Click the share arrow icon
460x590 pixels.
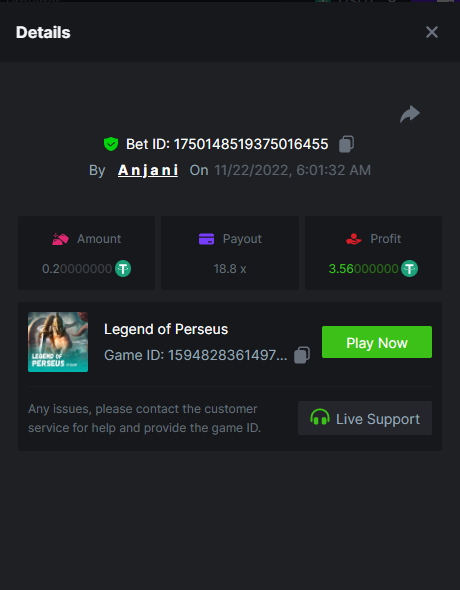coord(410,114)
